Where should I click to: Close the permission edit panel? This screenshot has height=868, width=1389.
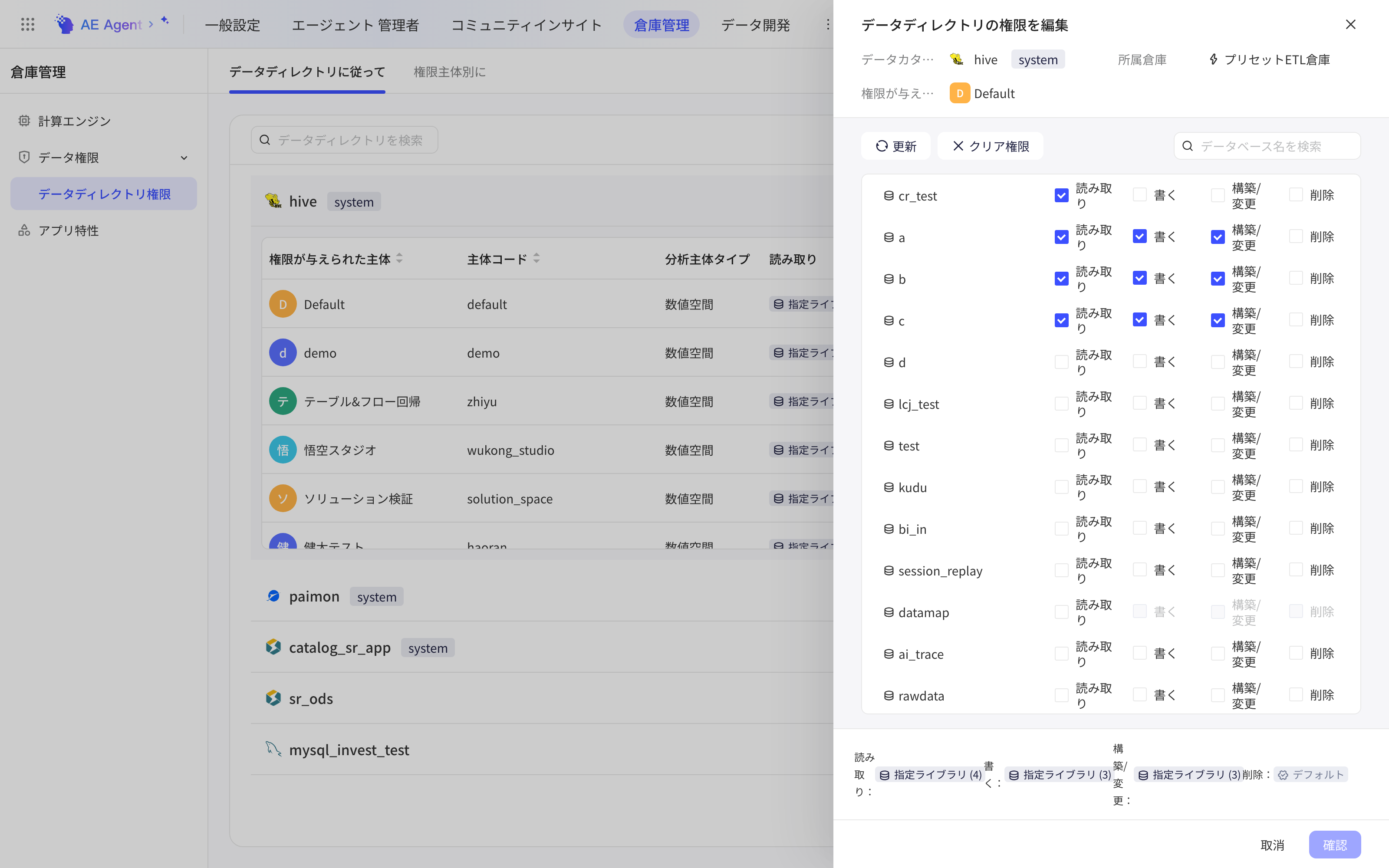pyautogui.click(x=1350, y=24)
